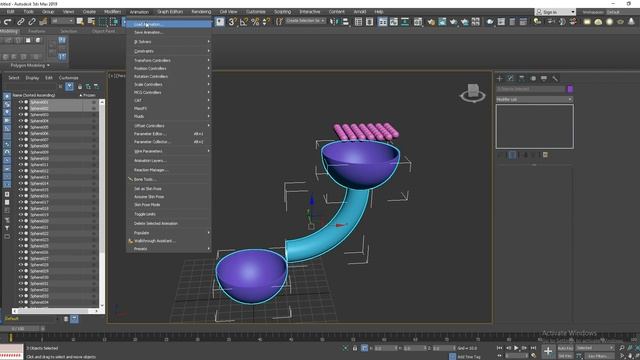This screenshot has height=360, width=640.
Task: Toggle visibility eye of Sphere003
Action: coord(21,115)
